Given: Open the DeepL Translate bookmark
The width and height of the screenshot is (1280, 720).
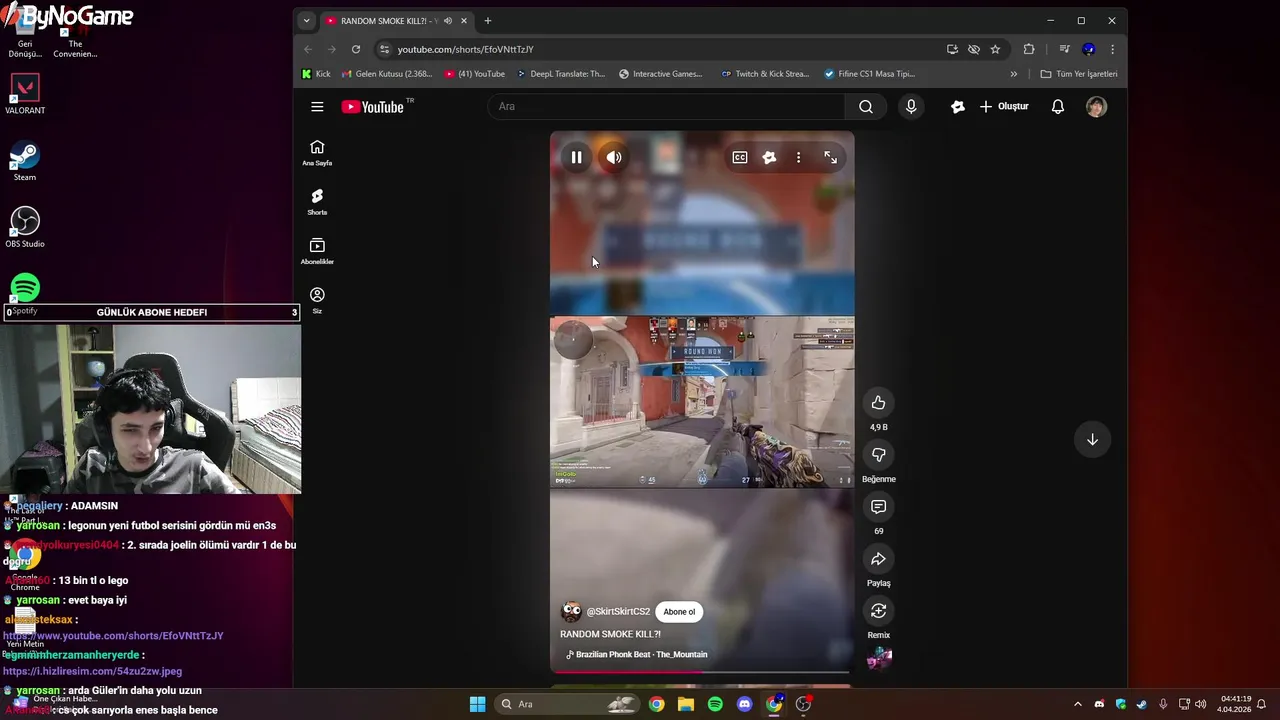Looking at the screenshot, I should tap(561, 74).
